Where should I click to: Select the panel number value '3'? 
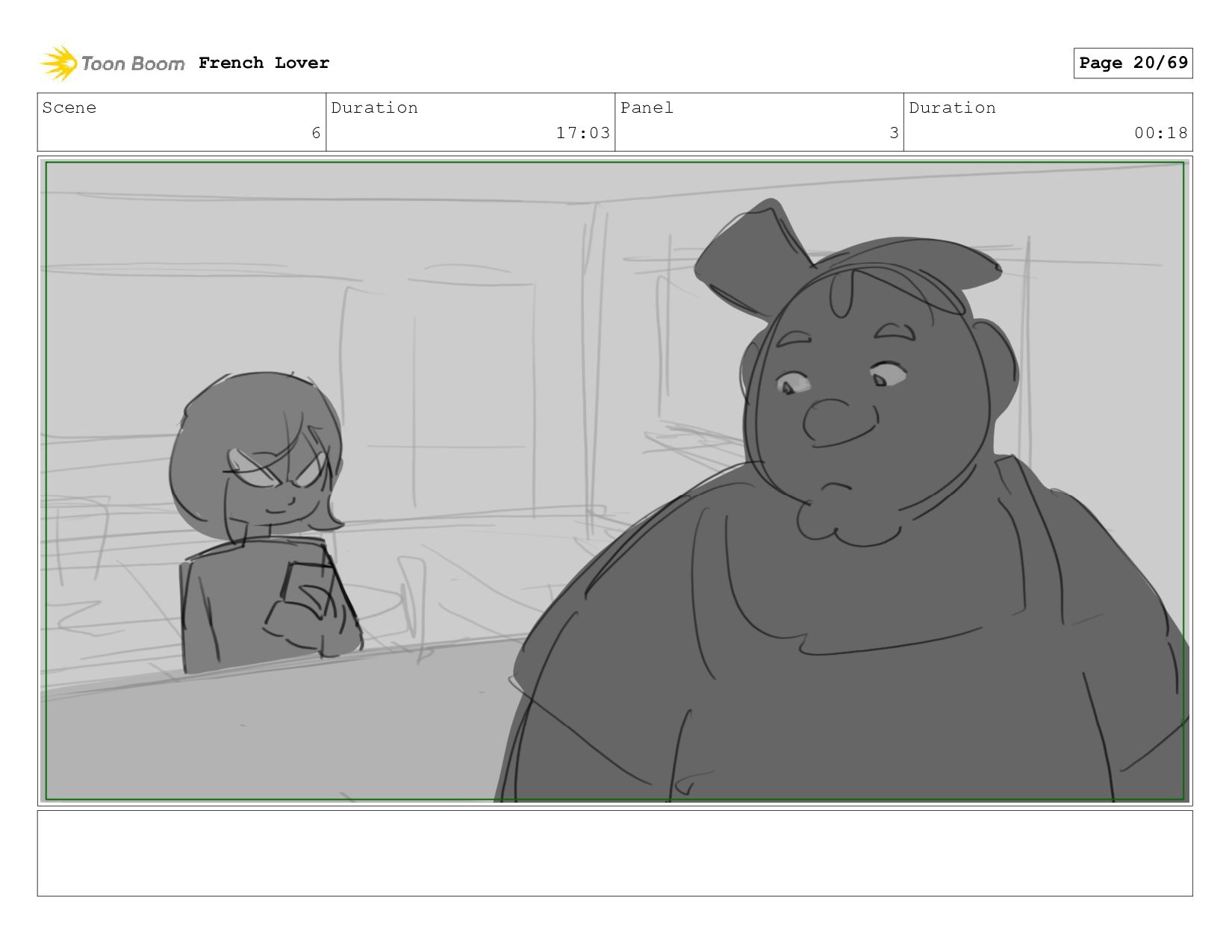click(x=894, y=133)
